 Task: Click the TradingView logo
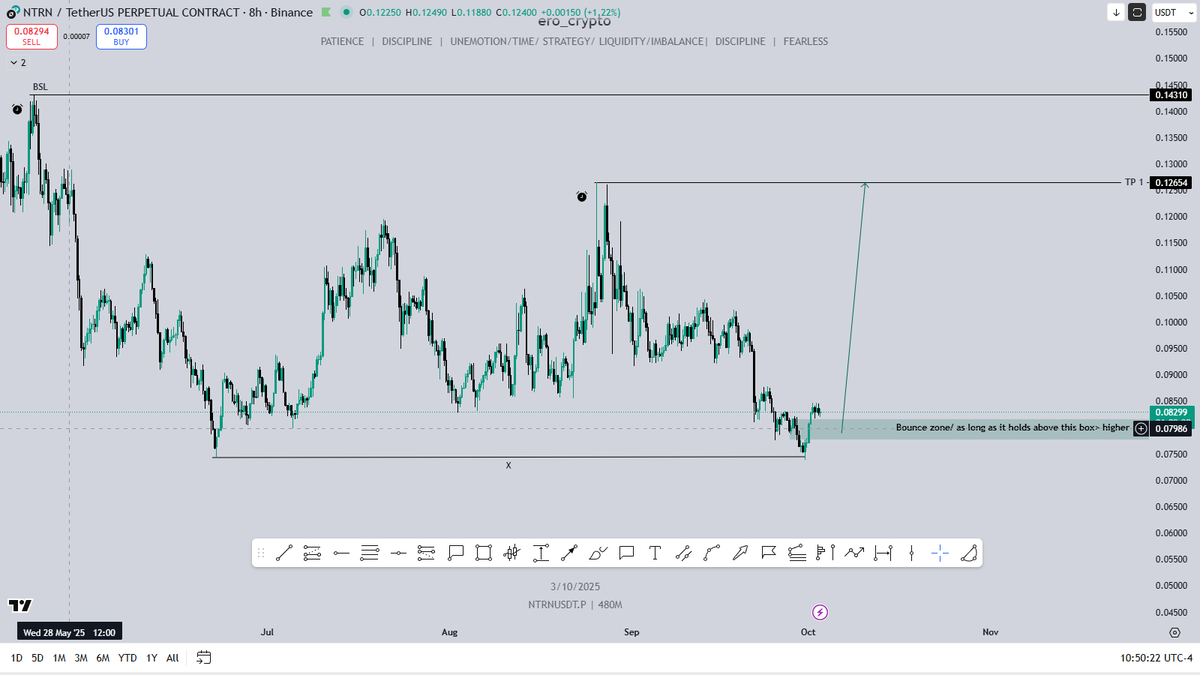20,606
